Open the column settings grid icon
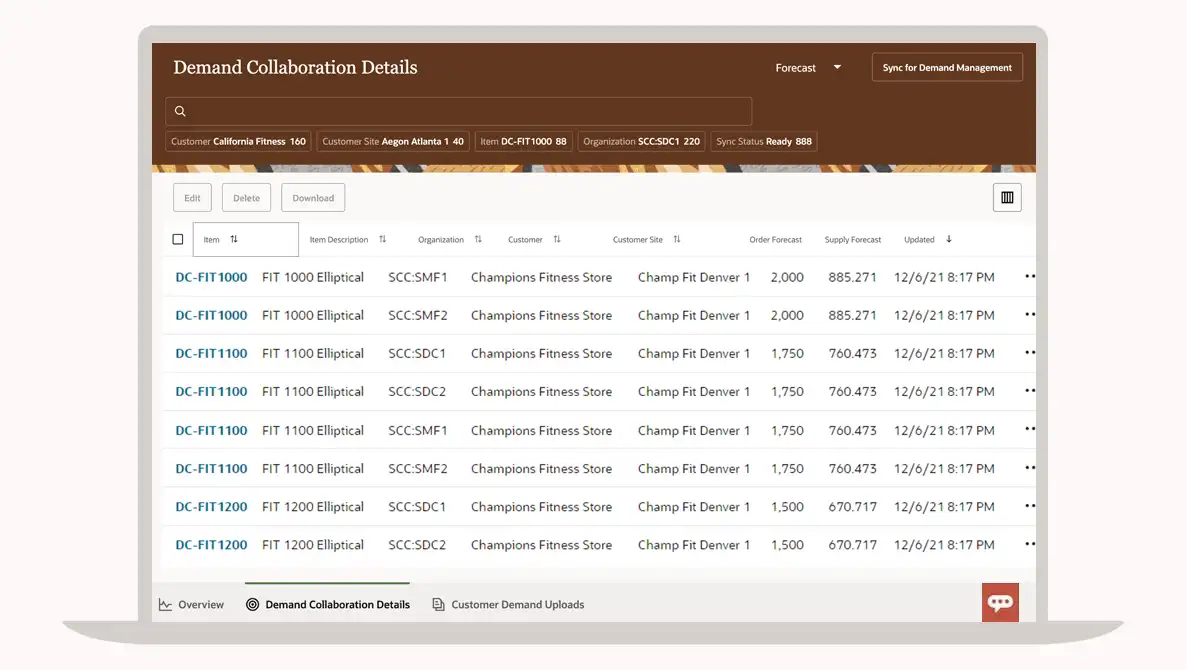Screen dimensions: 1187x670 (1007, 198)
